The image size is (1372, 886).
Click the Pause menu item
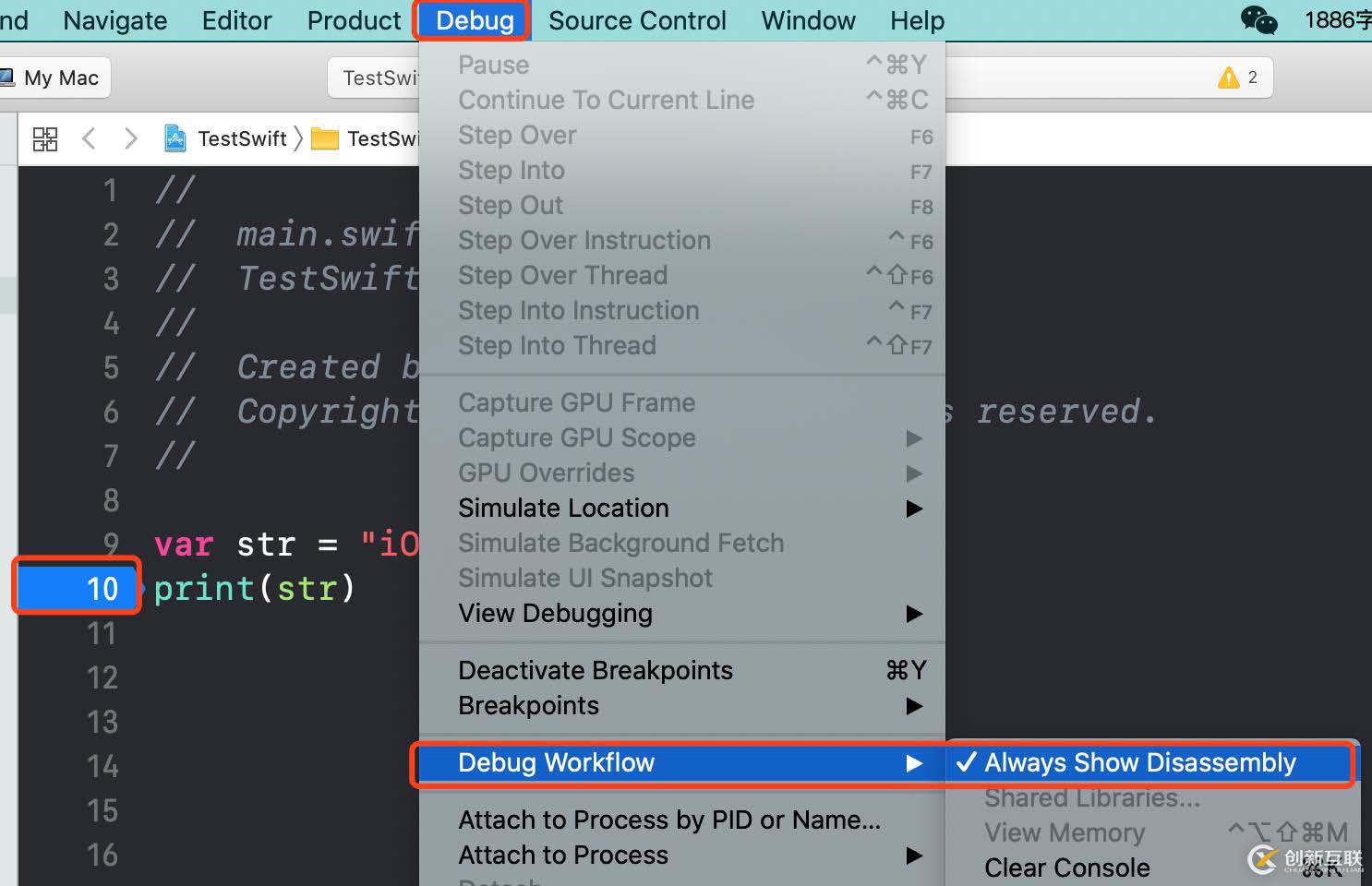click(682, 65)
